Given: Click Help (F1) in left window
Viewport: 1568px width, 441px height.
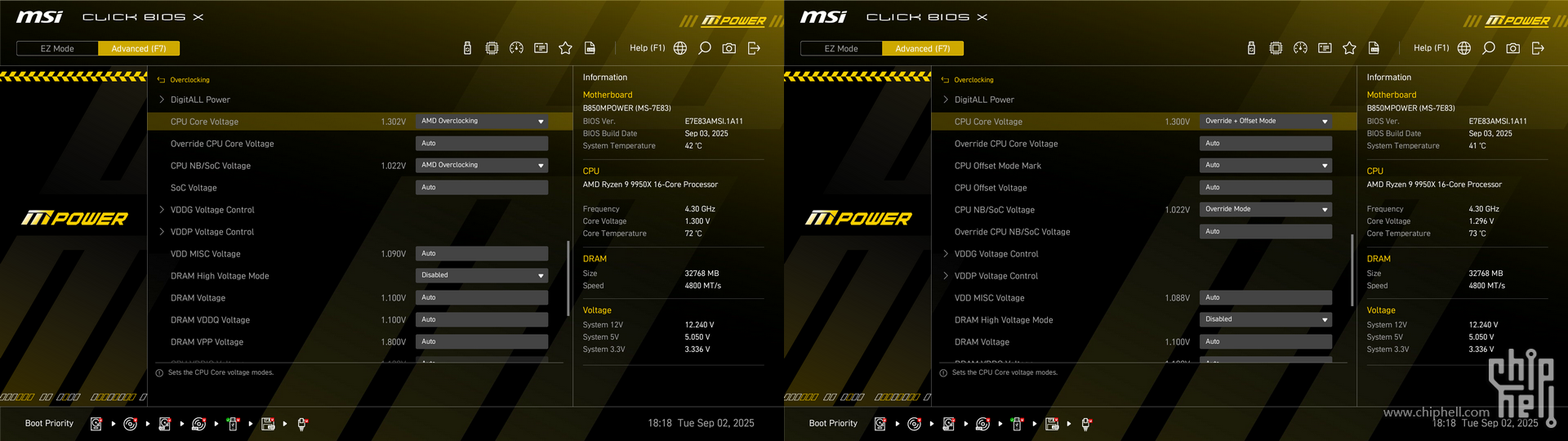Looking at the screenshot, I should pyautogui.click(x=647, y=48).
